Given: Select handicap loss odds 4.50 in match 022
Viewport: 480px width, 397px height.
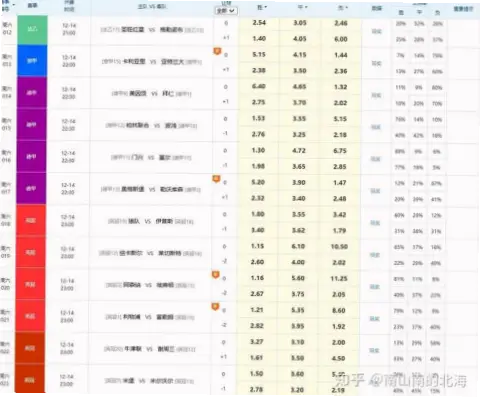Looking at the screenshot, I should [338, 358].
